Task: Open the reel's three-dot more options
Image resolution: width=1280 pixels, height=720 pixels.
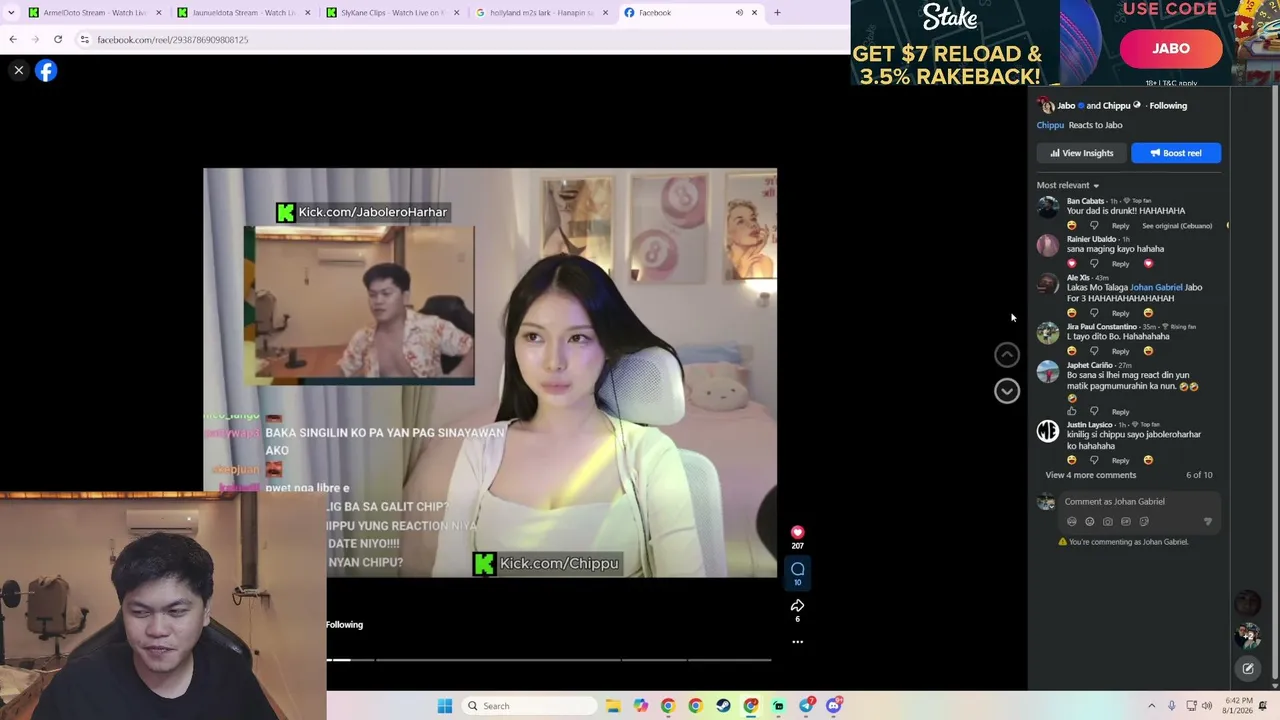Action: click(x=797, y=642)
